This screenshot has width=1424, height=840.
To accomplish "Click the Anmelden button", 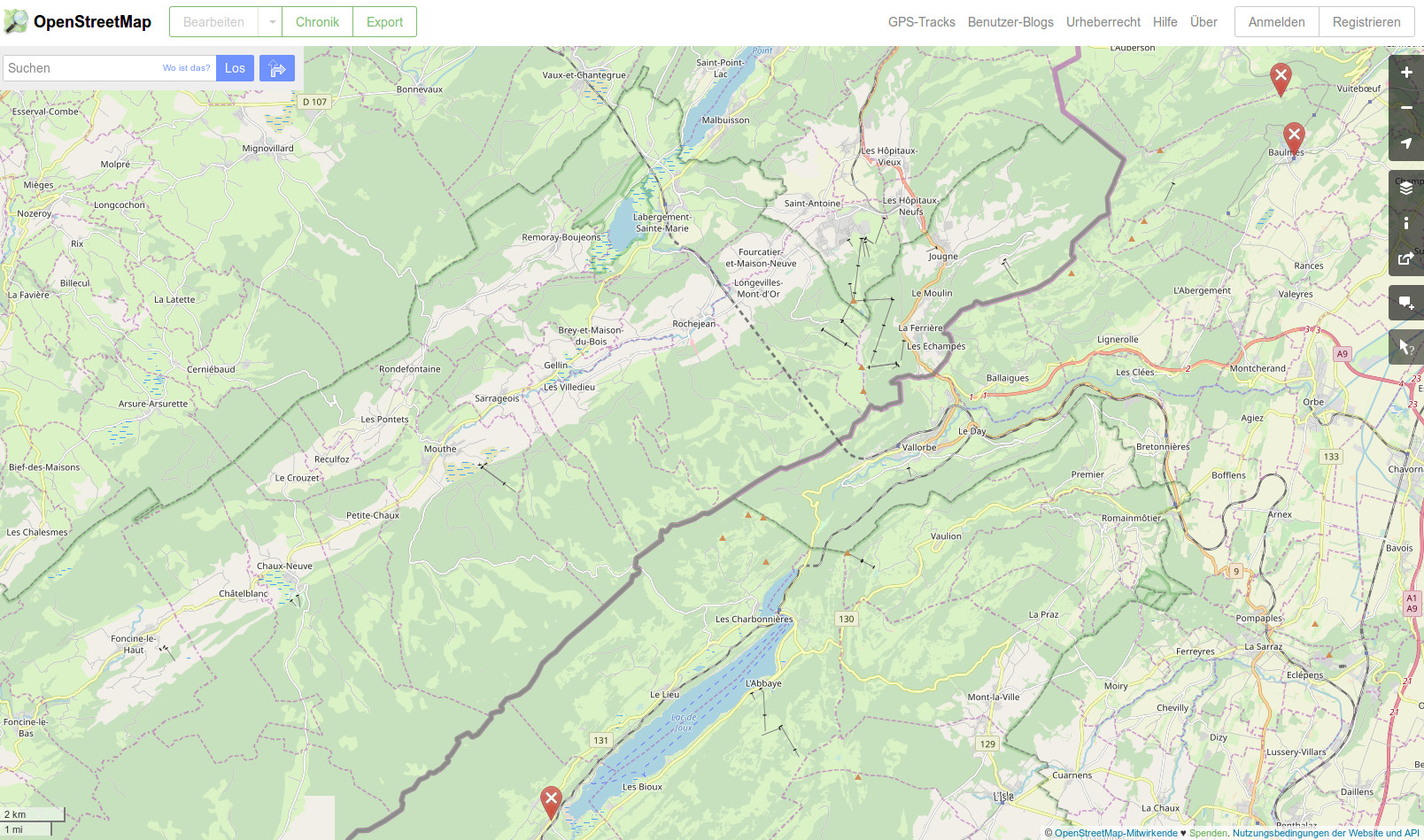I will pyautogui.click(x=1276, y=22).
